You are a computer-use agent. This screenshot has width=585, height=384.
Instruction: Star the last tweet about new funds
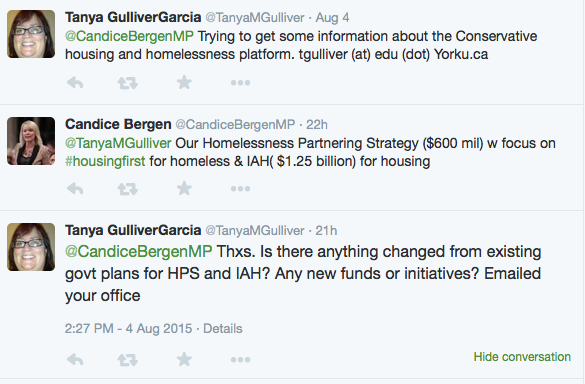(184, 359)
